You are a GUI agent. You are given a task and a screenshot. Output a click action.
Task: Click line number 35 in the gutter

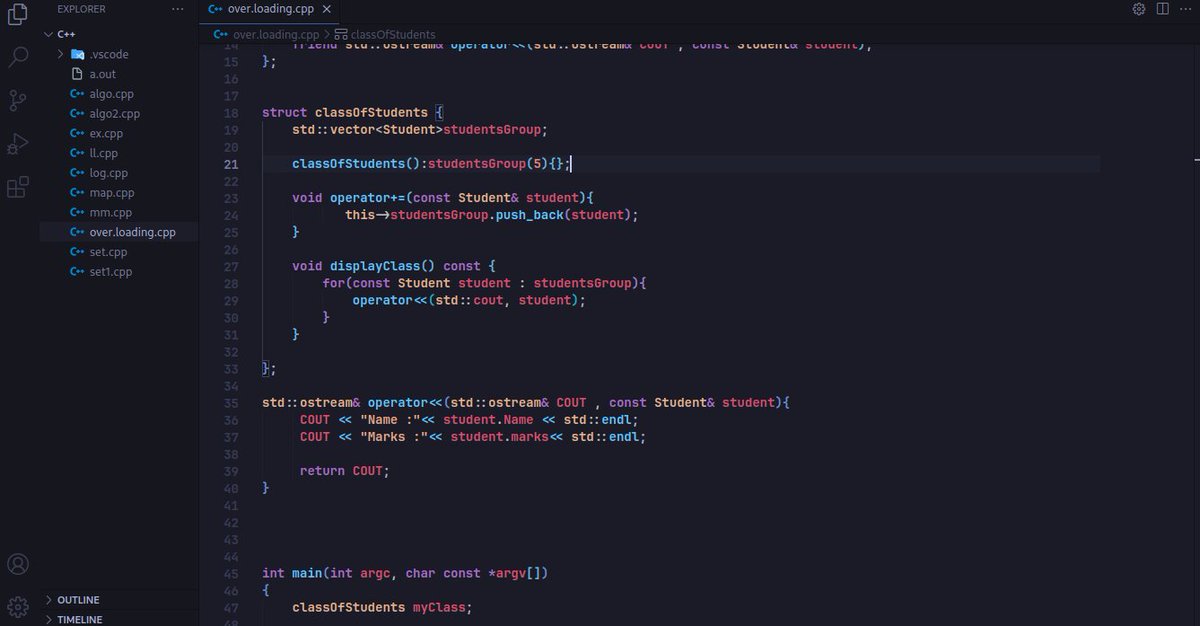point(231,403)
